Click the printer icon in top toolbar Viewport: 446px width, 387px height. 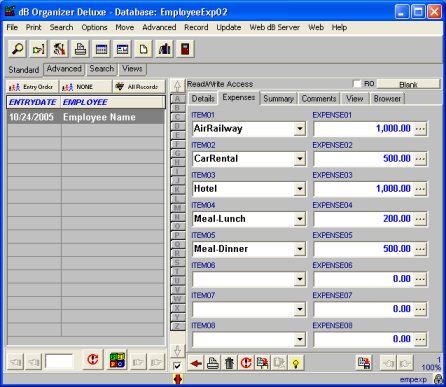click(80, 49)
